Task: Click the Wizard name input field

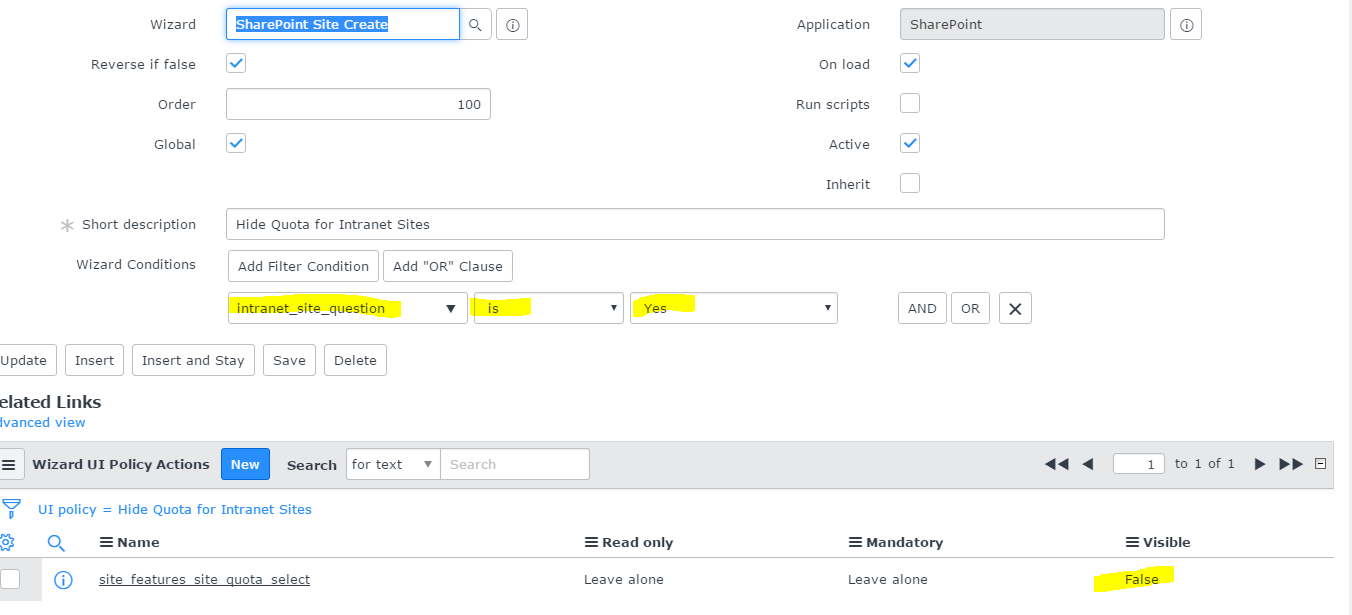Action: coord(343,24)
